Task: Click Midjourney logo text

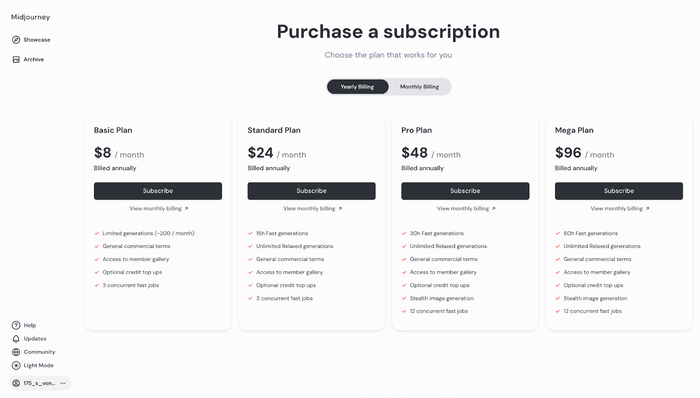Action: [30, 17]
